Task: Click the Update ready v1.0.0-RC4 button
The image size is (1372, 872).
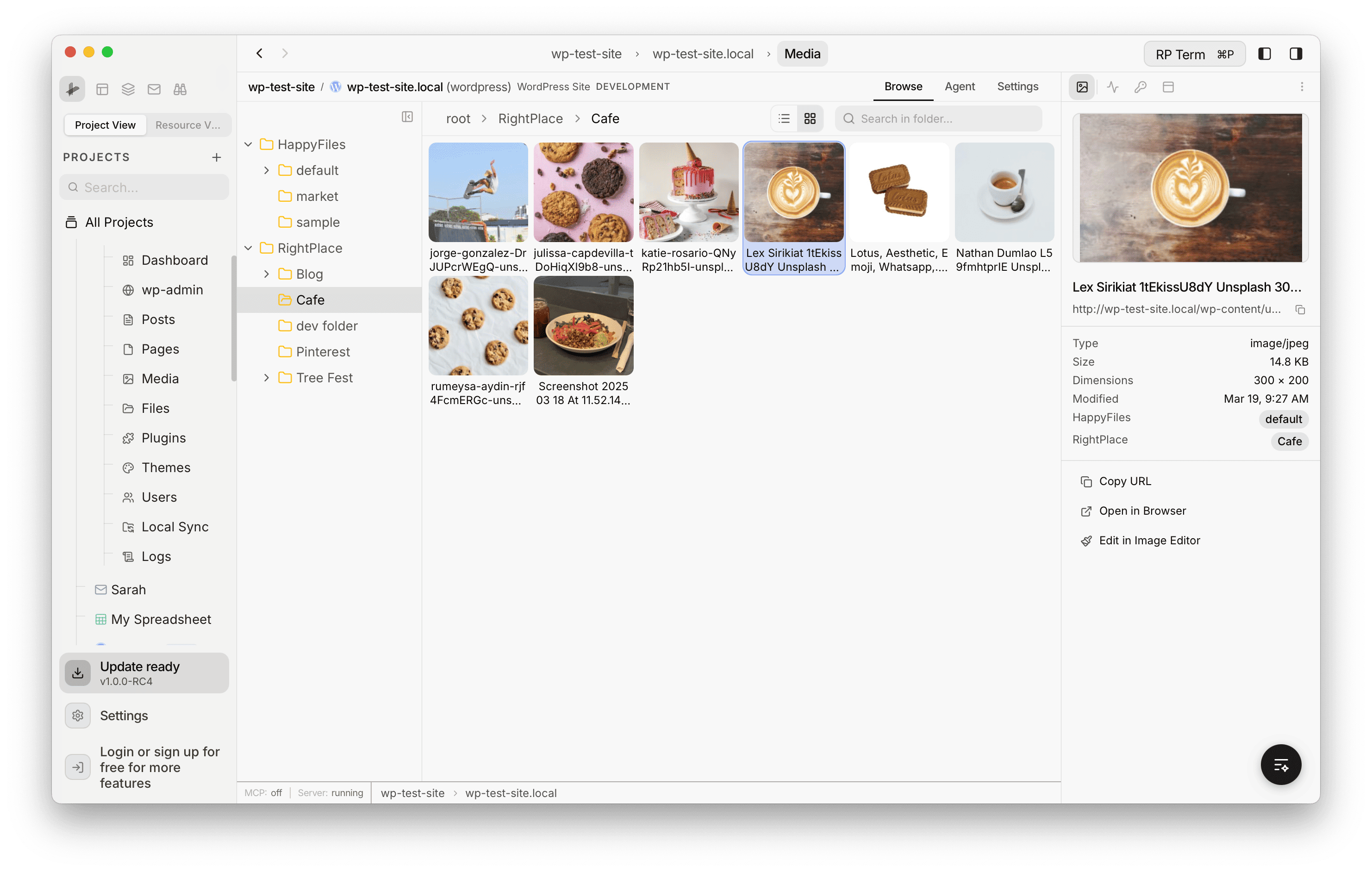Action: pos(144,673)
